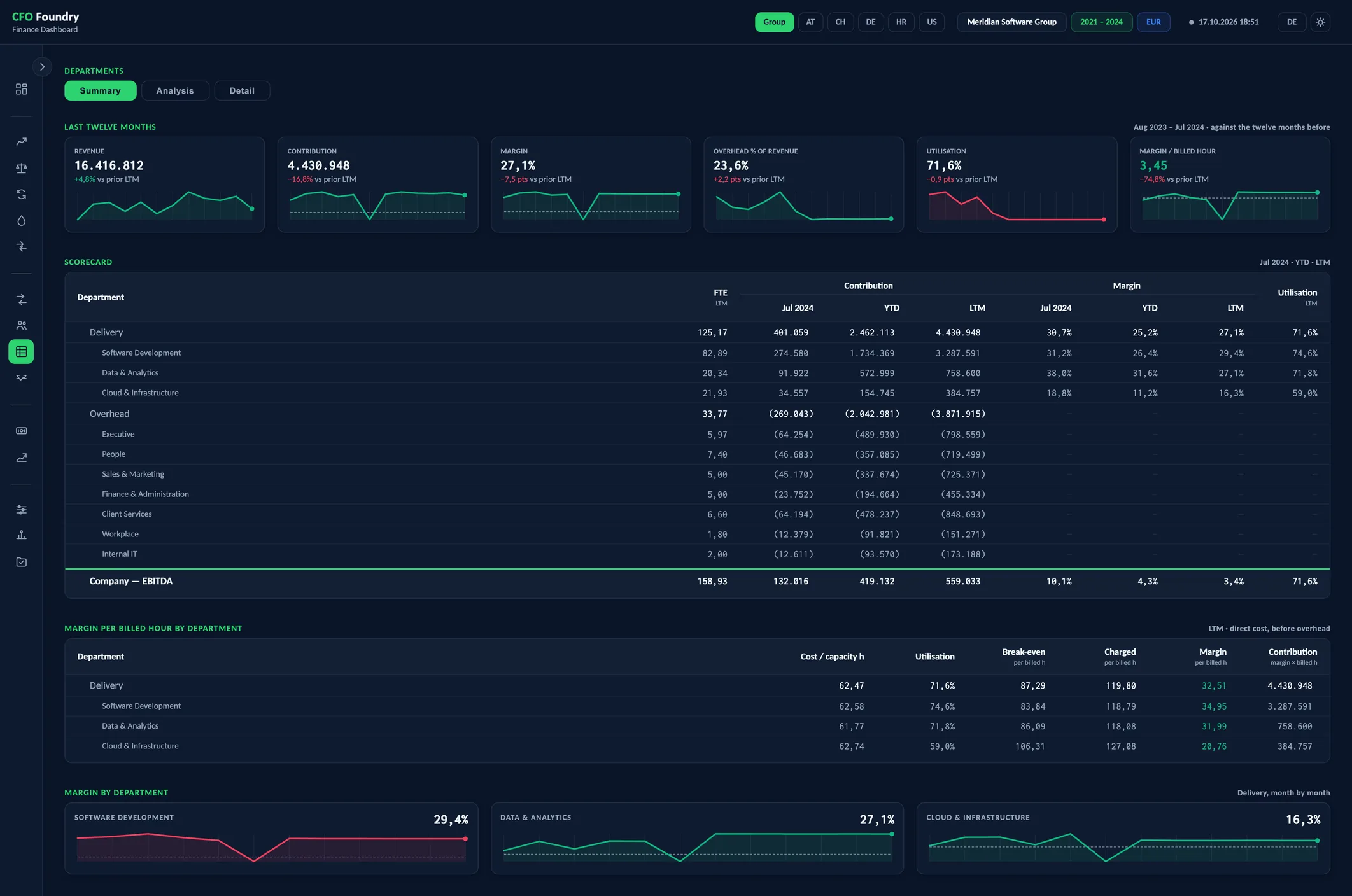Select the US entity filter

tap(932, 22)
